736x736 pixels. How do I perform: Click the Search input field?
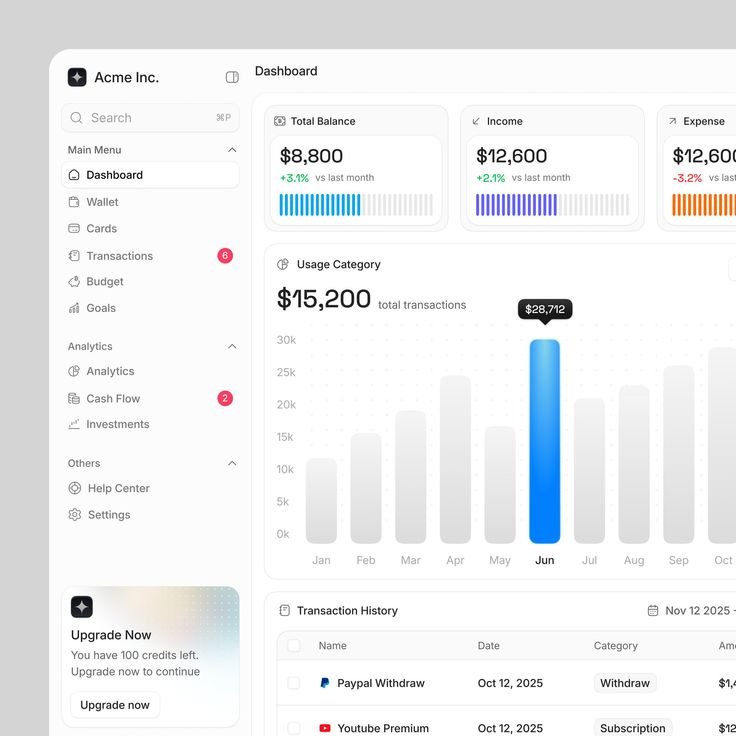(150, 117)
